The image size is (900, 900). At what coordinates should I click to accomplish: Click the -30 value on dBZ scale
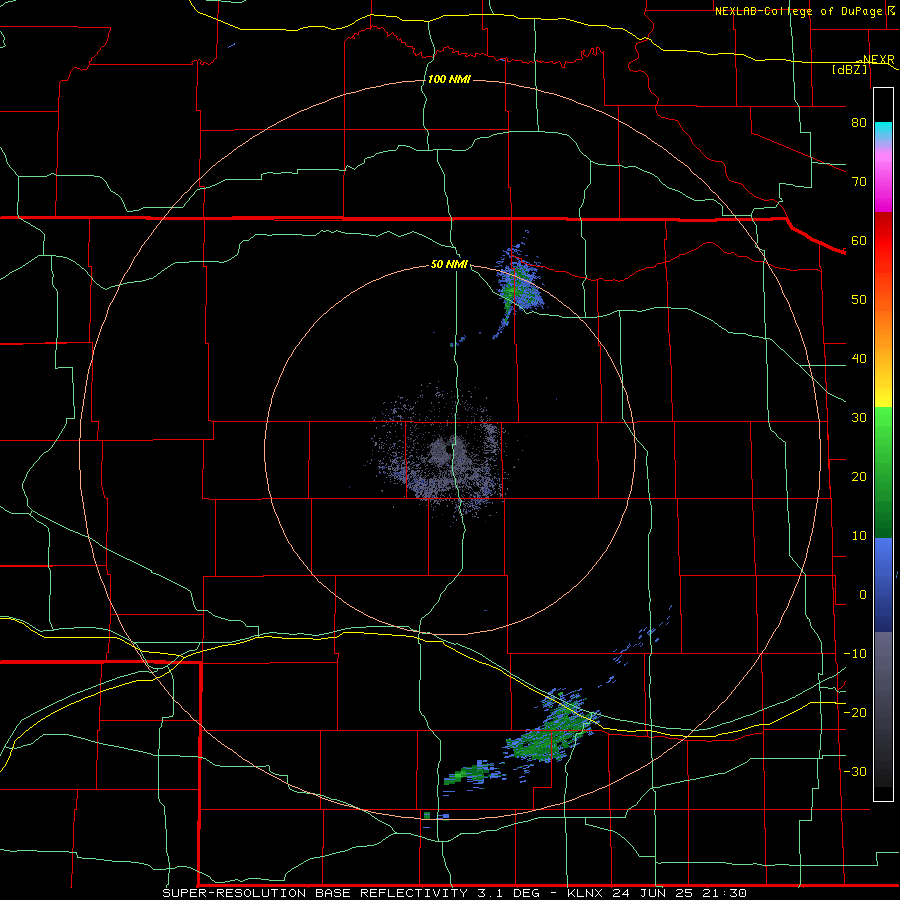click(x=855, y=772)
